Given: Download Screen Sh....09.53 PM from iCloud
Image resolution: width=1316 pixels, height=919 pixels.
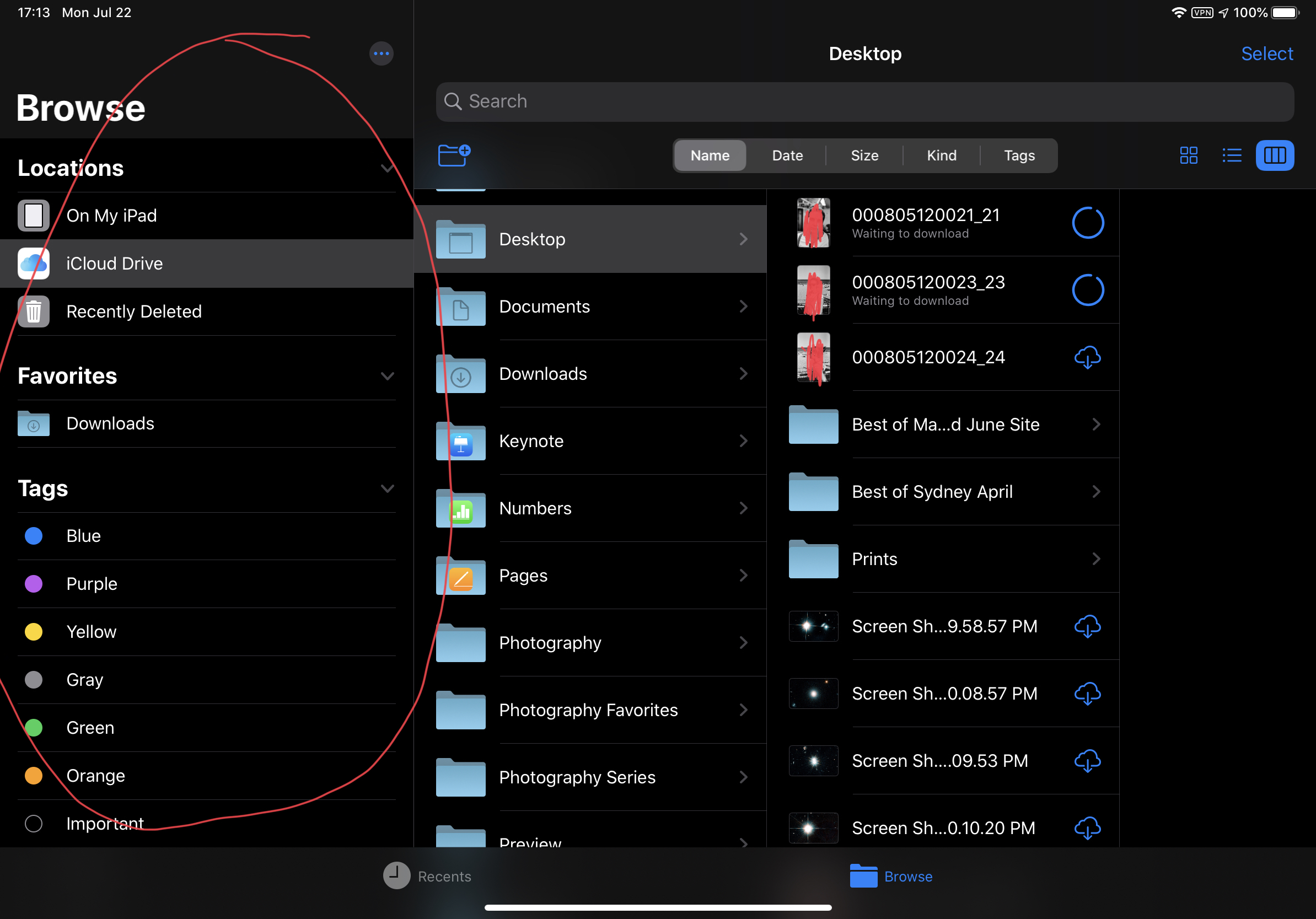Looking at the screenshot, I should (1087, 761).
